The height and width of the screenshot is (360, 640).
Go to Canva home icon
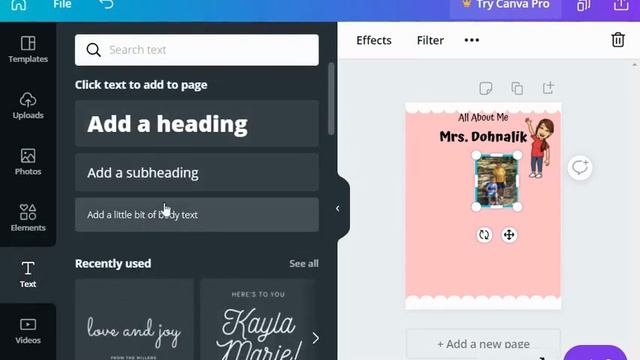[18, 5]
